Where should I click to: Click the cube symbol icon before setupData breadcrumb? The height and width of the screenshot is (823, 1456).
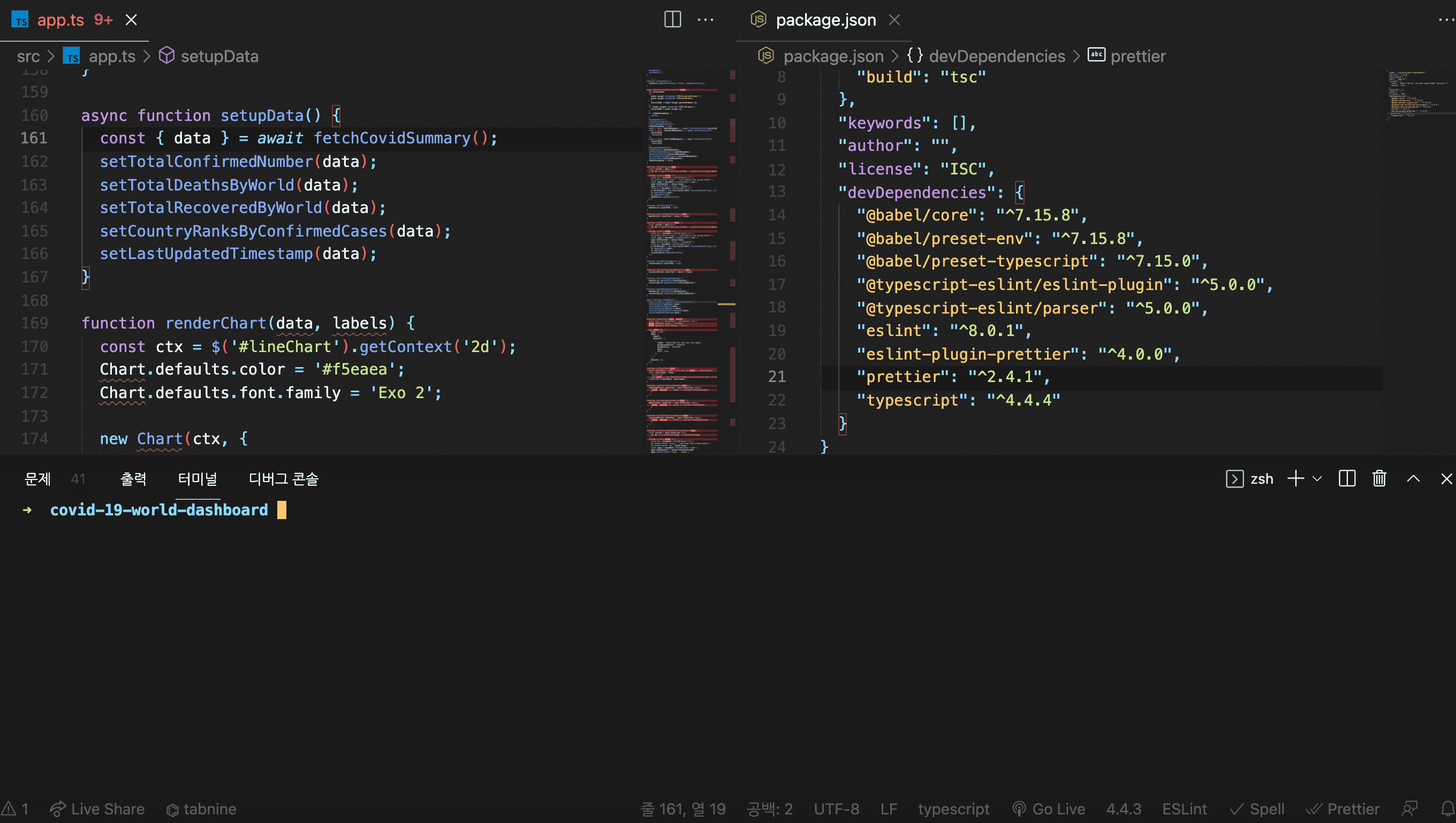tap(166, 56)
